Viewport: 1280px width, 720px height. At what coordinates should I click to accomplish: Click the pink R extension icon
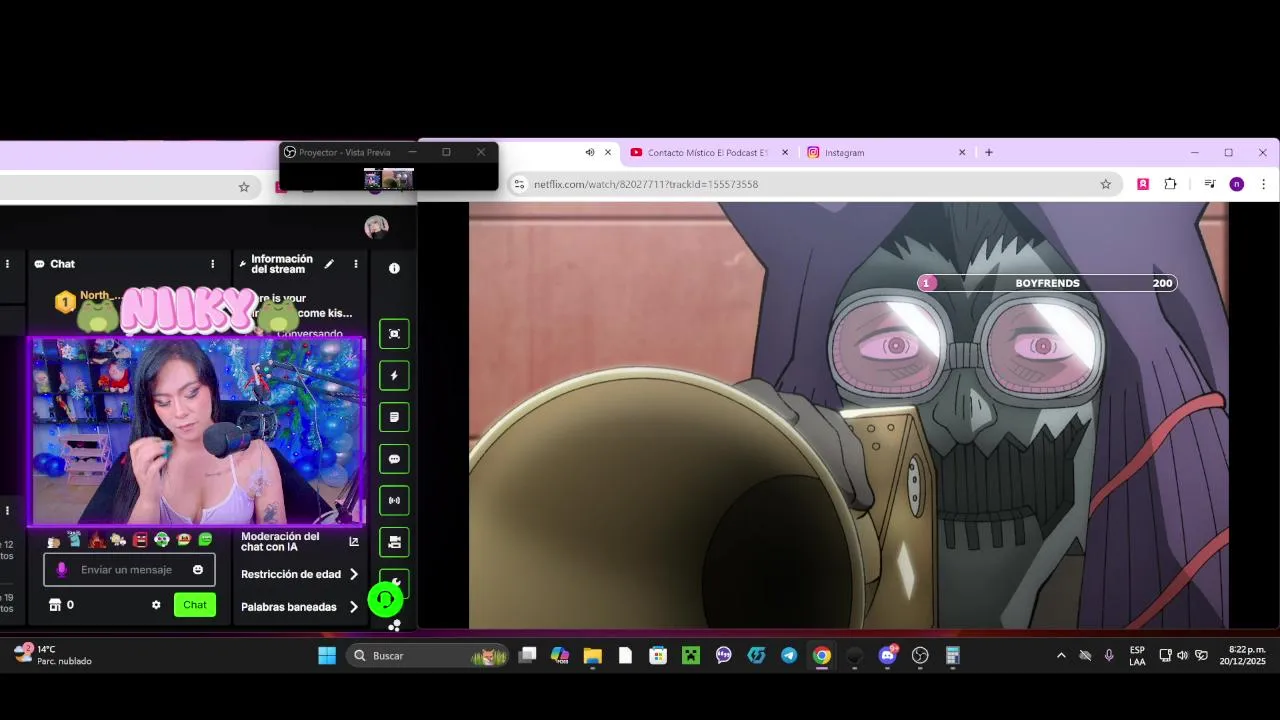(x=1143, y=184)
